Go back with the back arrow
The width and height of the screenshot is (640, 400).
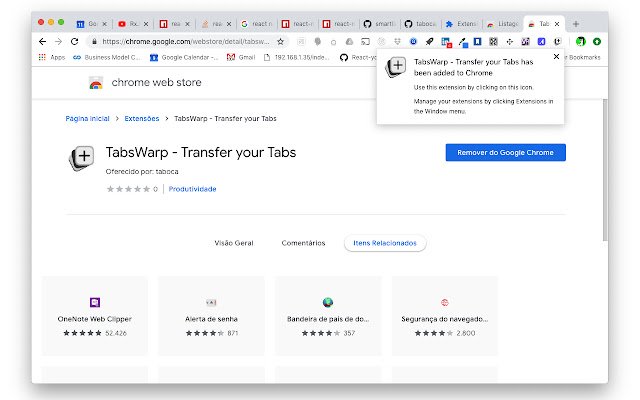42,41
